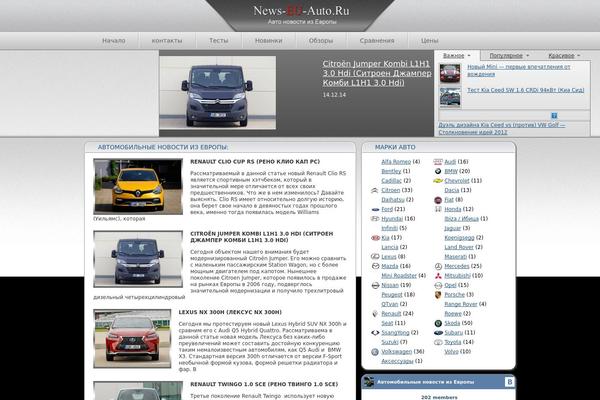This screenshot has width=600, height=400.
Task: Open the Dacia brand link
Action: (x=452, y=190)
